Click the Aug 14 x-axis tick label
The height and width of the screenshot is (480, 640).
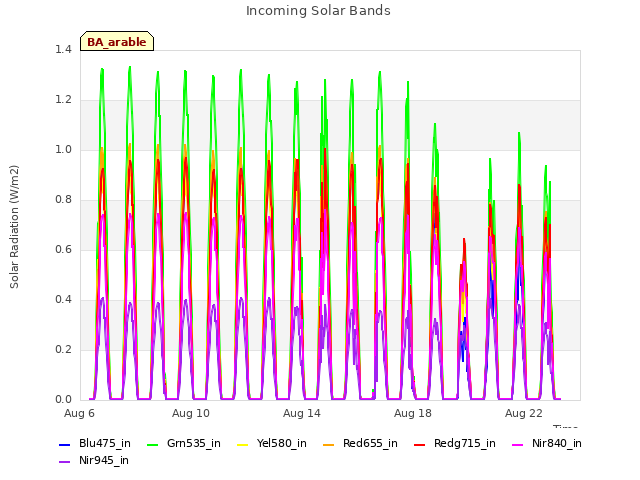pos(302,413)
